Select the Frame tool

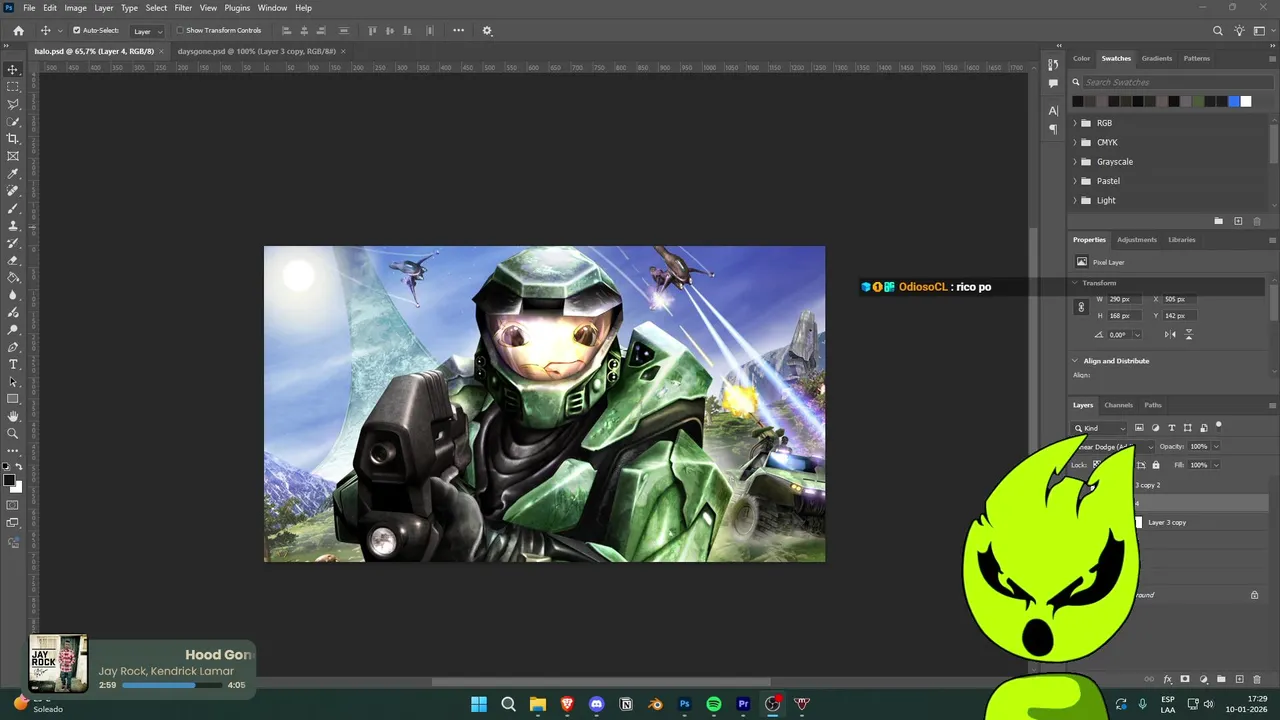tap(13, 156)
